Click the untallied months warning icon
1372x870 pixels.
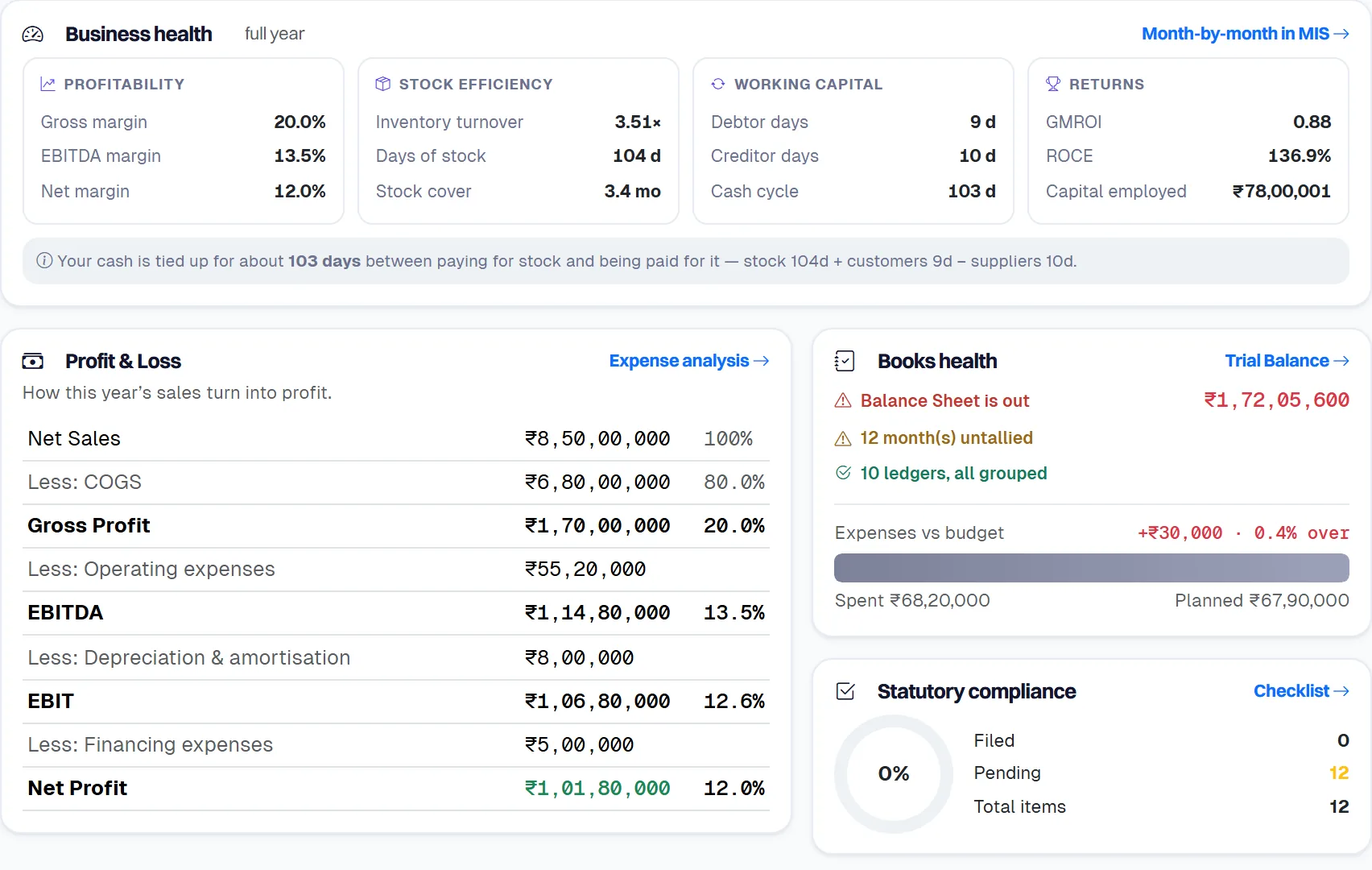tap(843, 438)
